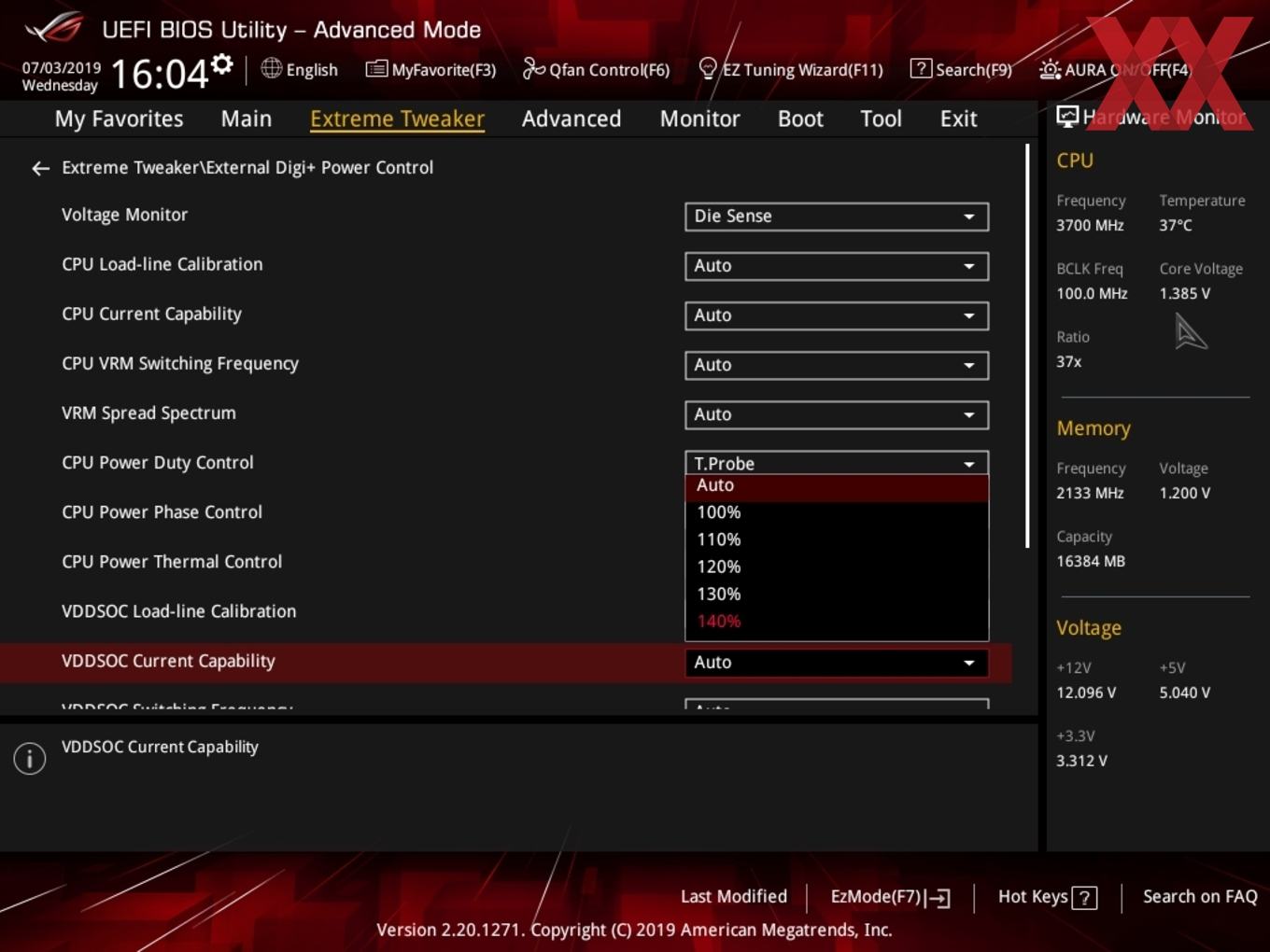Click the Hardware Monitor screen icon
The height and width of the screenshot is (952, 1270).
click(x=1067, y=117)
